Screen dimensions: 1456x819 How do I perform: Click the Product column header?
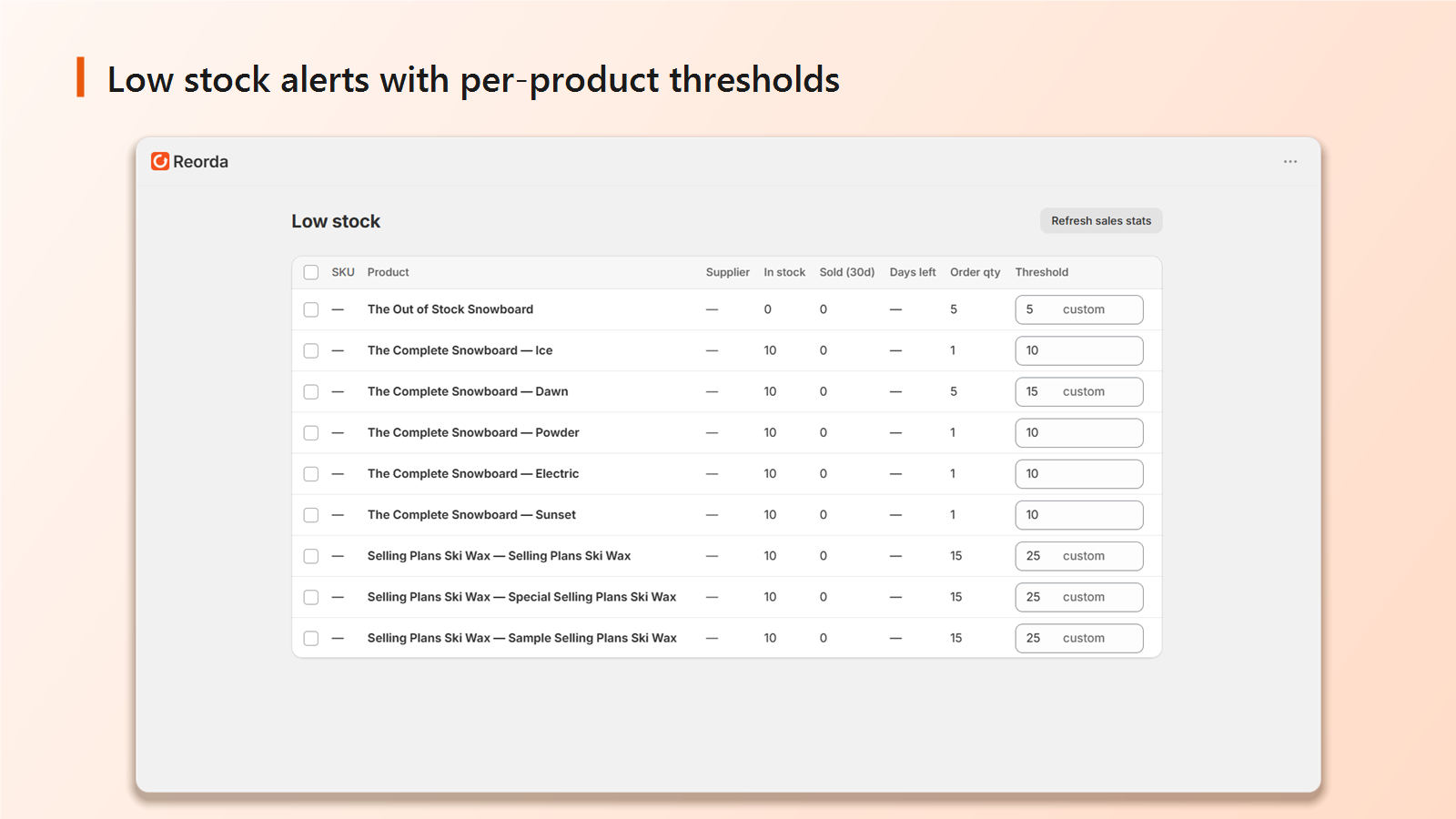point(389,272)
